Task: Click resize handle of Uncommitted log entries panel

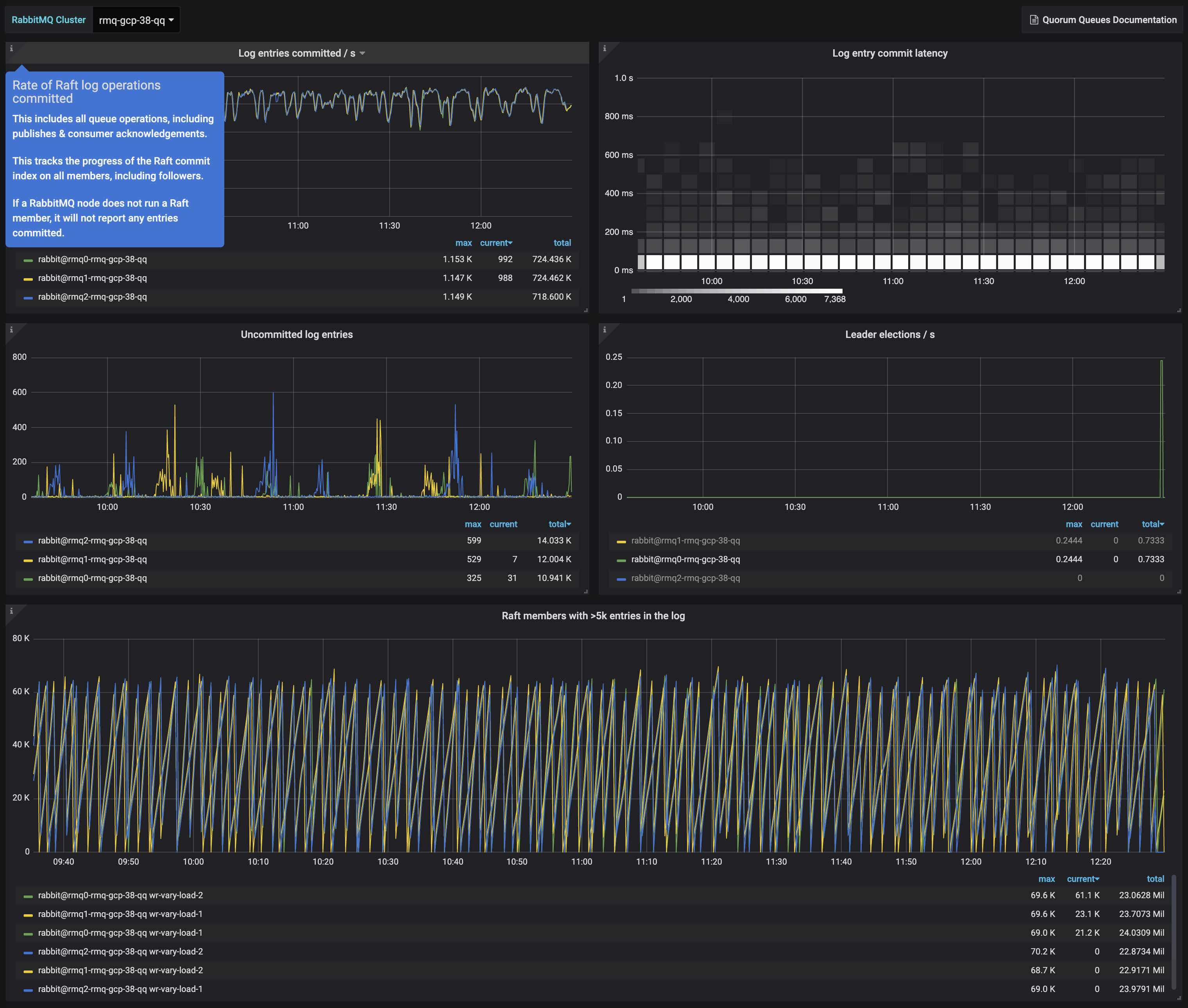Action: point(586,592)
